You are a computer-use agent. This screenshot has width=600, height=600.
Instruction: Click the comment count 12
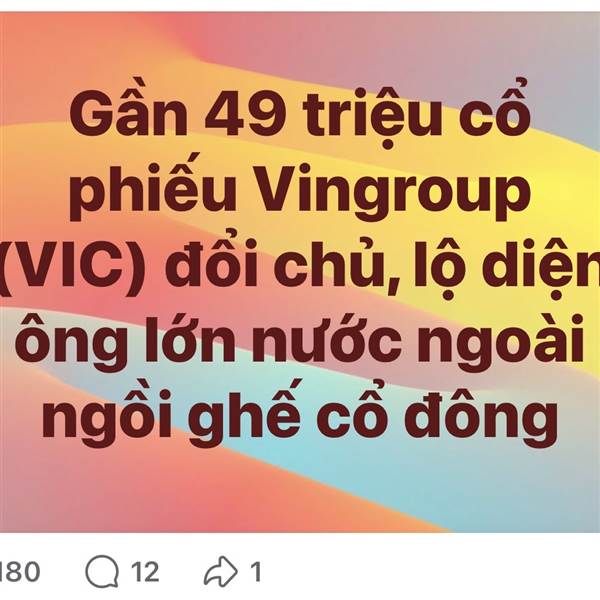145,572
